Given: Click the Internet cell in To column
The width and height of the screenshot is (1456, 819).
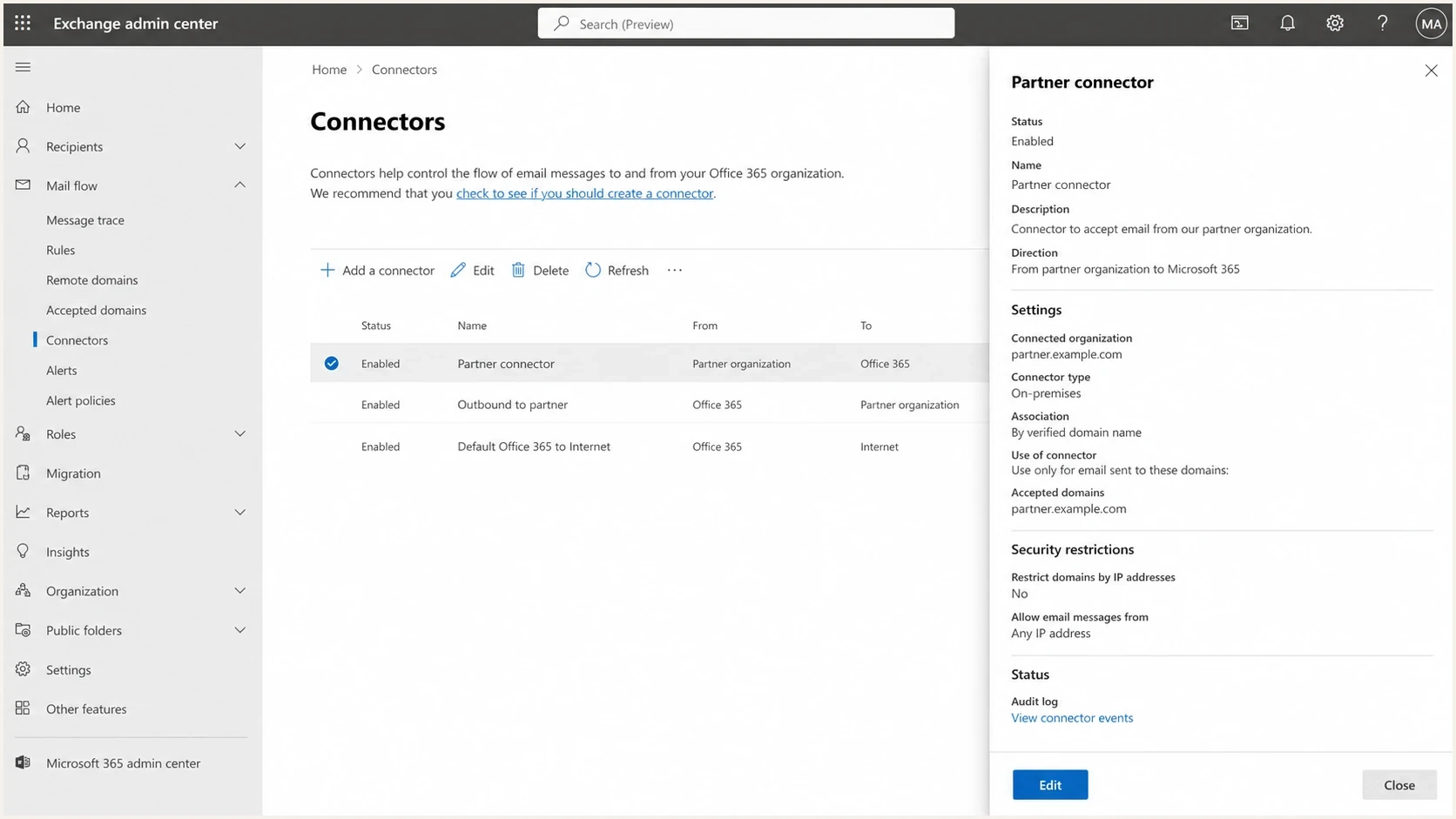Looking at the screenshot, I should click(x=880, y=446).
